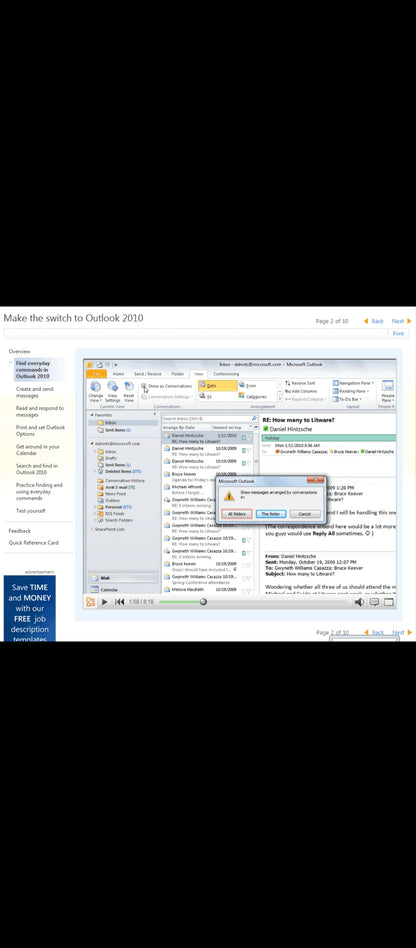Viewport: 416px width, 948px height.
Task: Close the Microsoft Outlook dialog
Action: (316, 481)
